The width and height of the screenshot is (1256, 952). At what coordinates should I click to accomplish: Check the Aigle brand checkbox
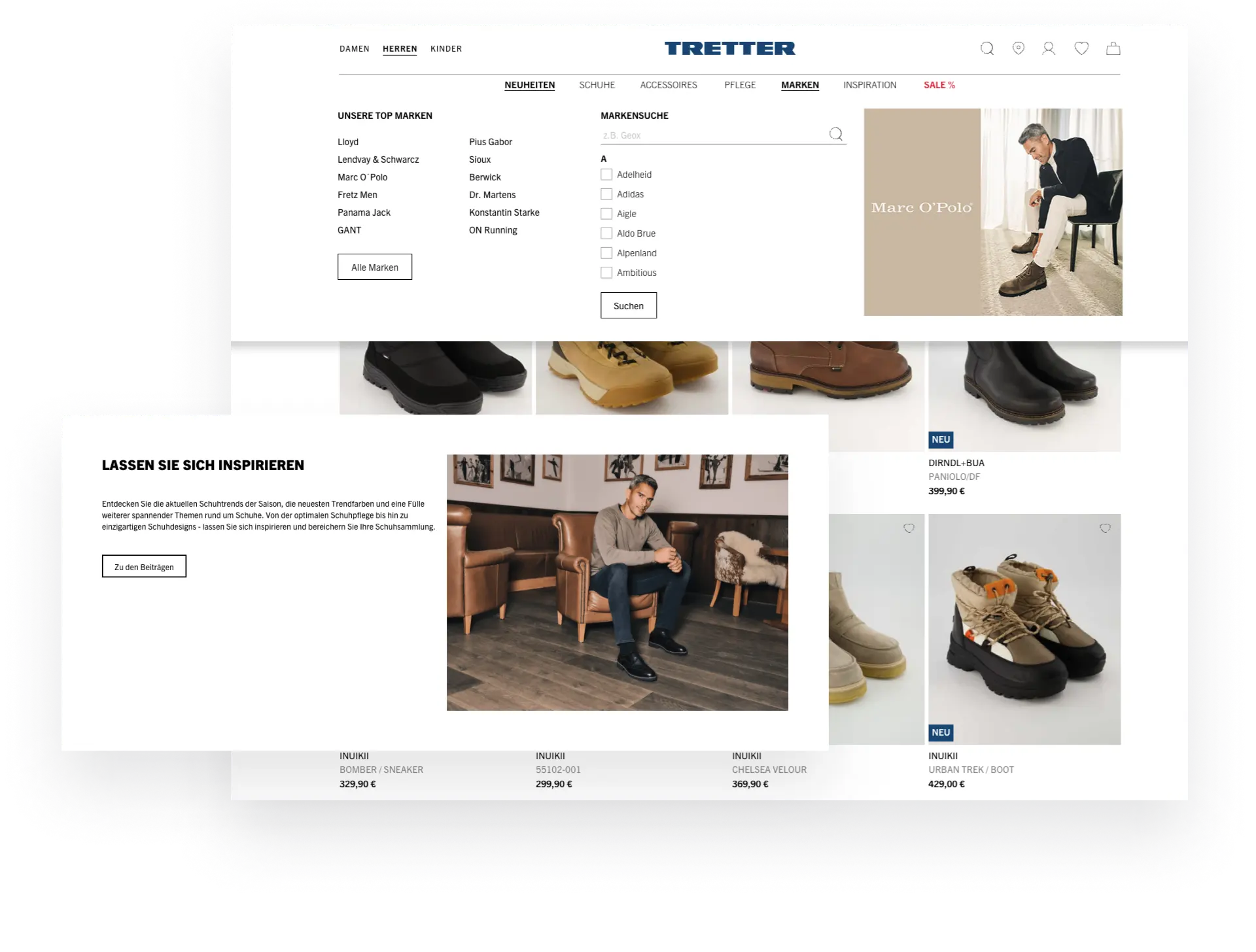[x=606, y=214]
